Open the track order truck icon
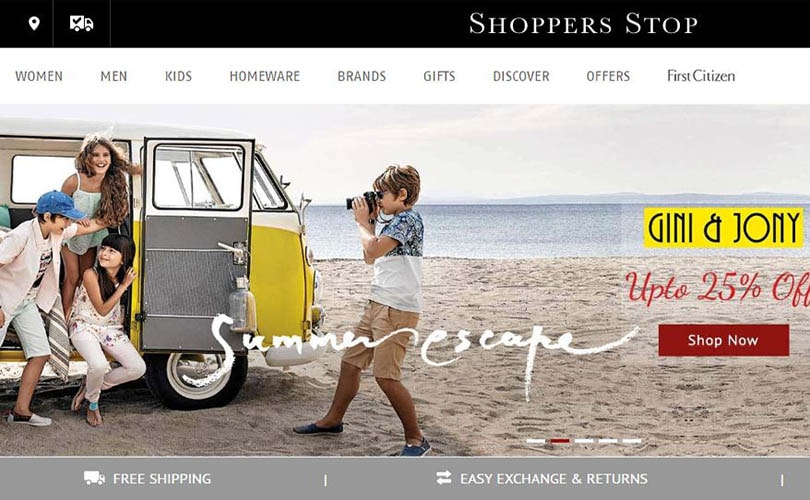 point(82,24)
